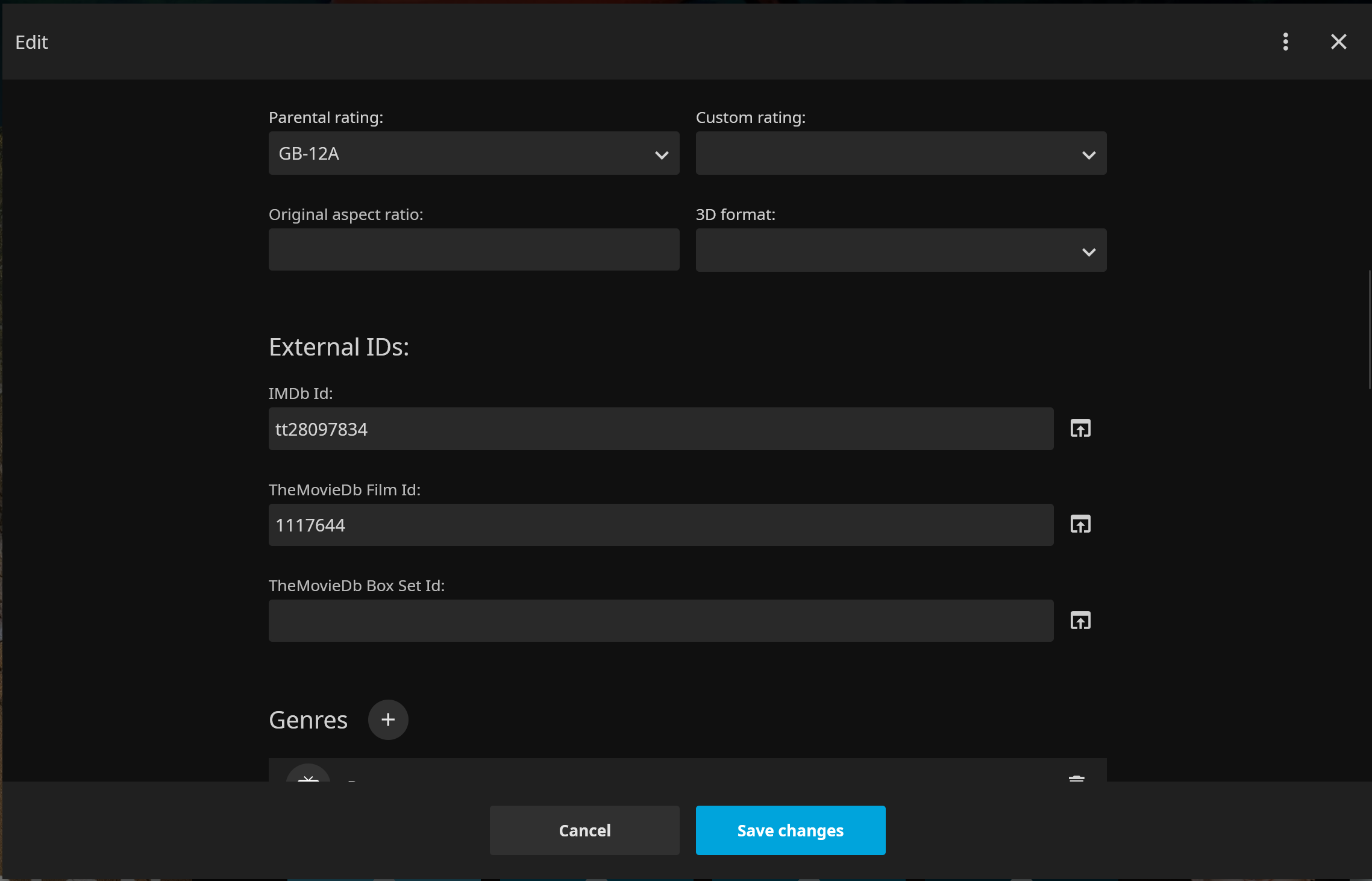The height and width of the screenshot is (881, 1372).
Task: Expand the Parental rating dropdown
Action: click(x=474, y=154)
